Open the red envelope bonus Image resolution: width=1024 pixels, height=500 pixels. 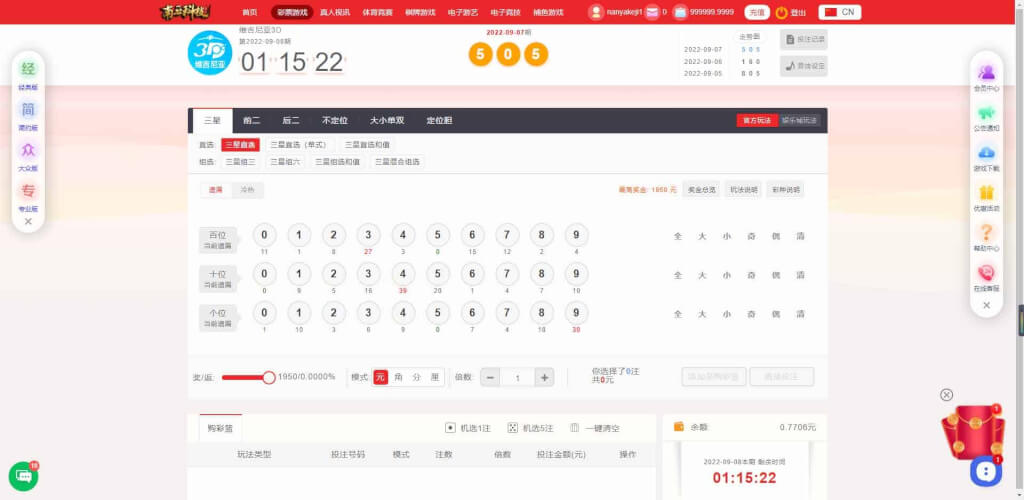coord(972,431)
